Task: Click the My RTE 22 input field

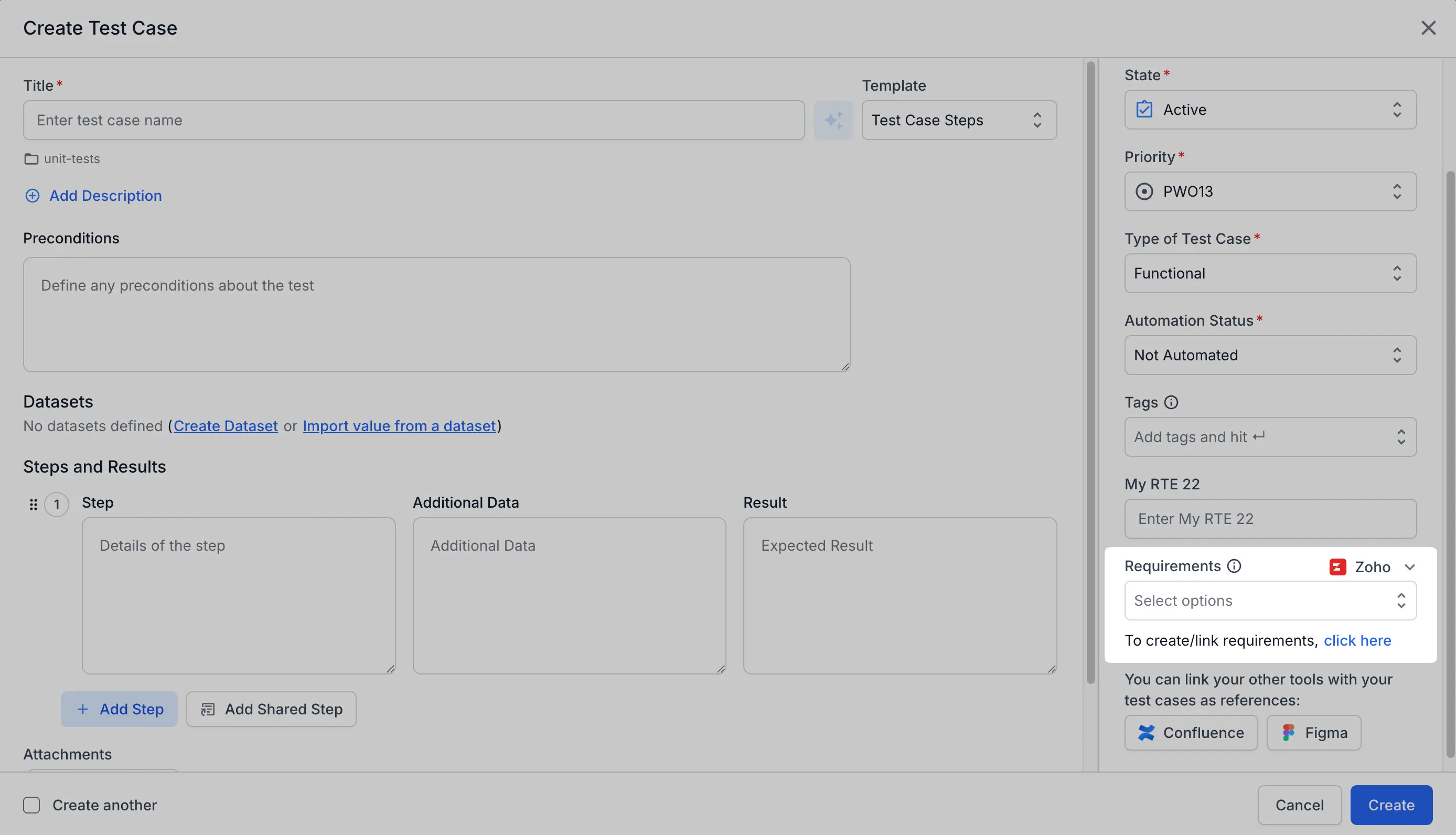Action: [x=1270, y=519]
